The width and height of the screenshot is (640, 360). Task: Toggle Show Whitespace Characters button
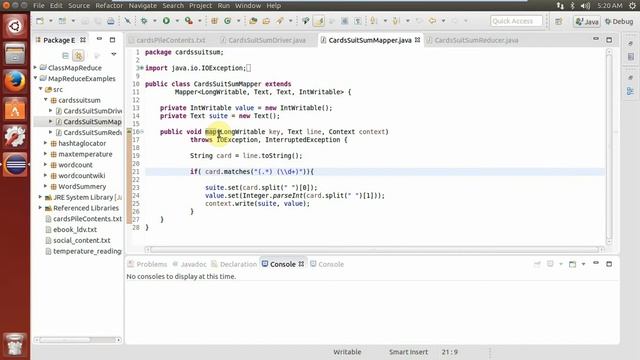pyautogui.click(x=358, y=21)
